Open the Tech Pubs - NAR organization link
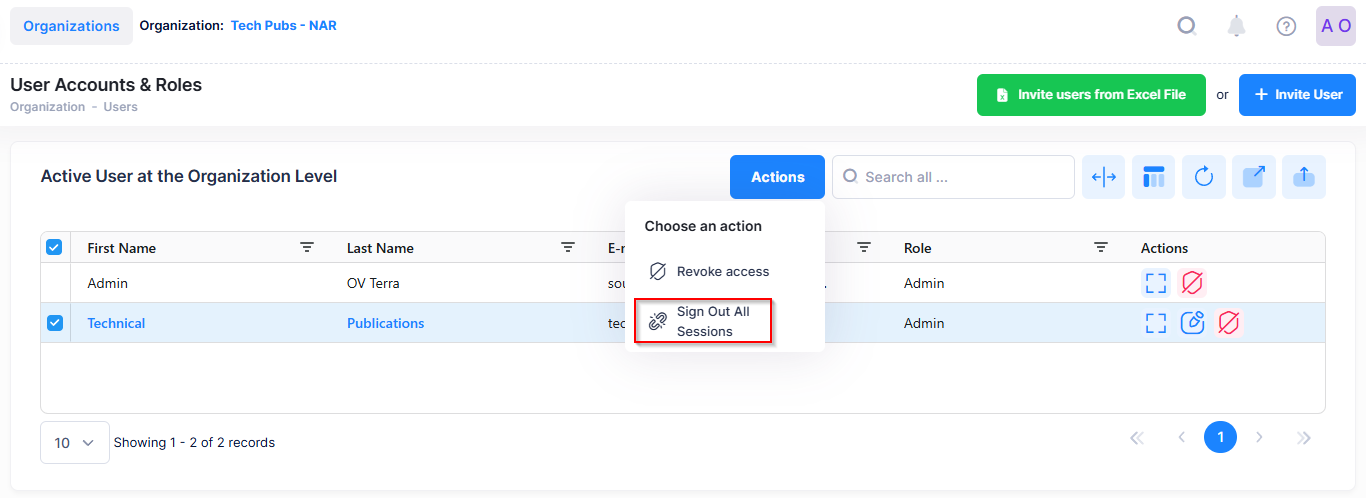 [x=284, y=26]
